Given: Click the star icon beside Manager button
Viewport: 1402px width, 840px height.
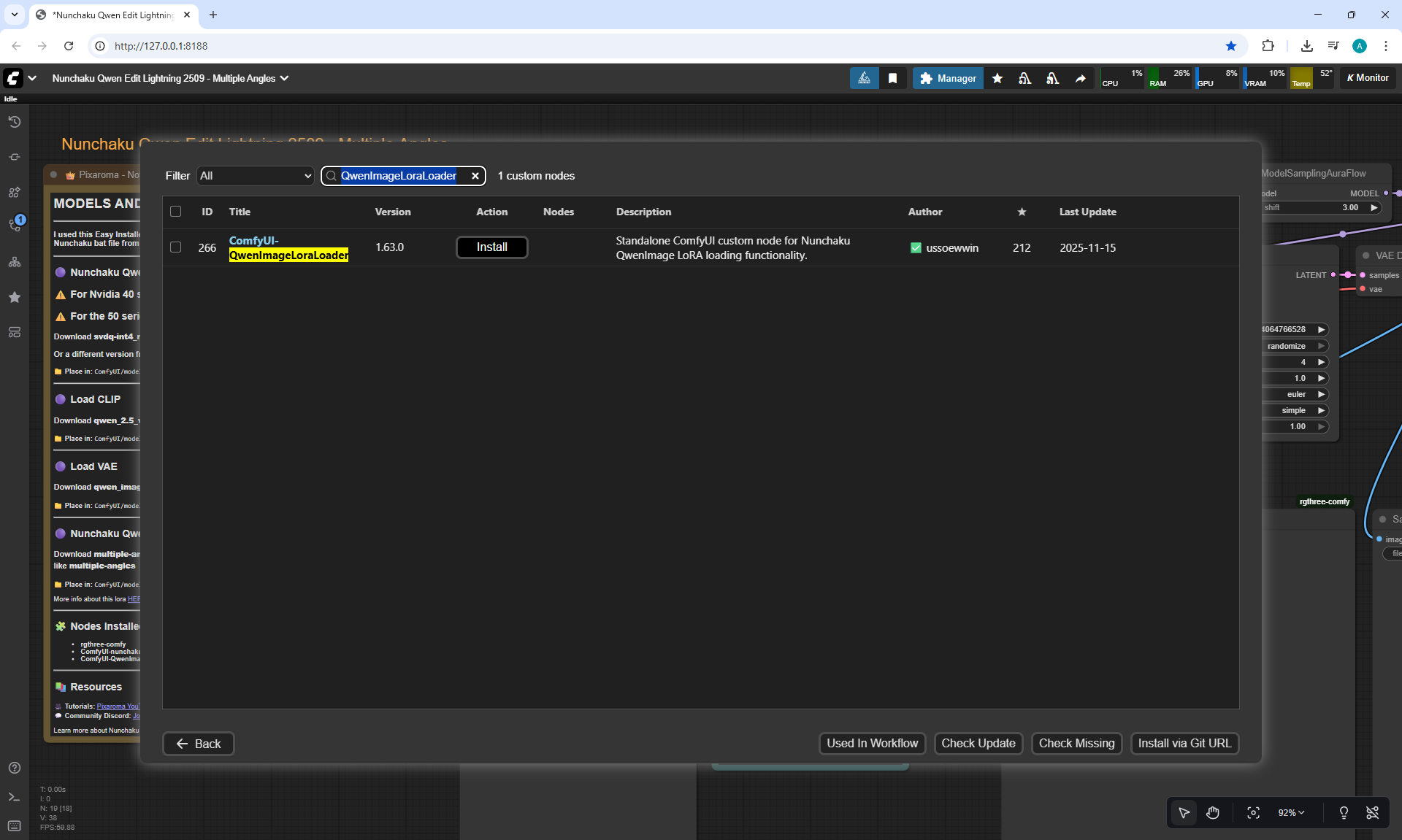Looking at the screenshot, I should [x=997, y=78].
